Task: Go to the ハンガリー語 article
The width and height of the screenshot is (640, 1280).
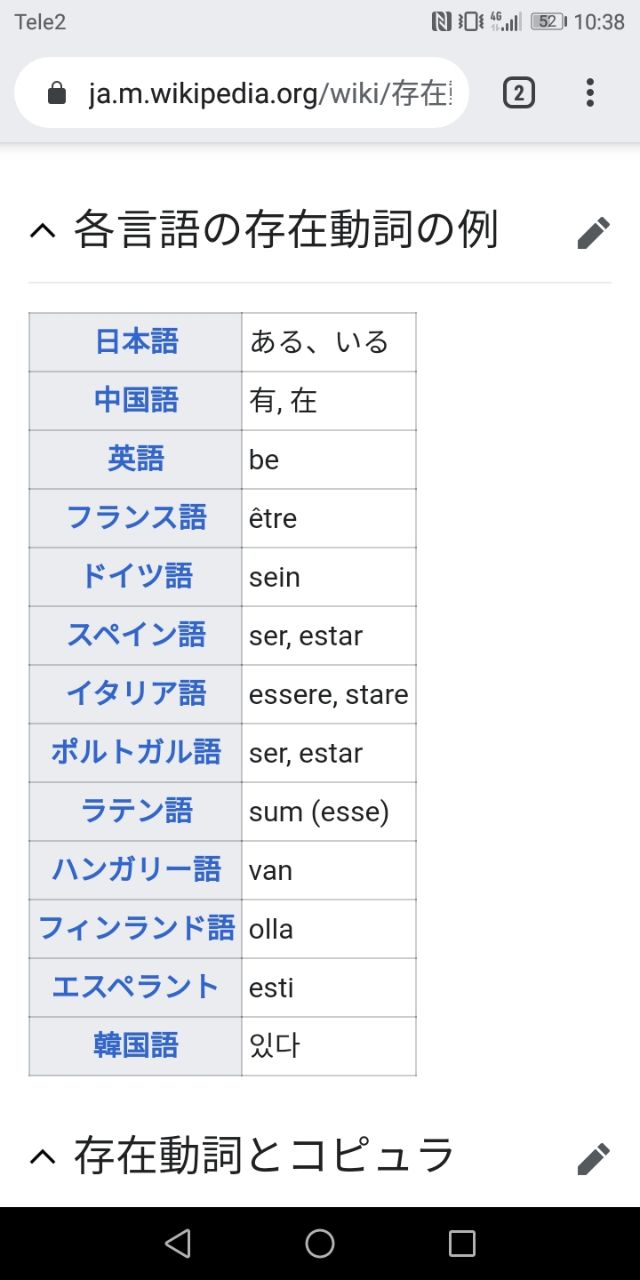Action: pyautogui.click(x=136, y=869)
